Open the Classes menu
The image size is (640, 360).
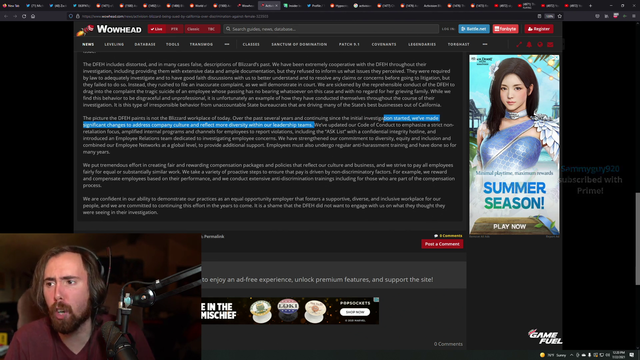[x=251, y=44]
